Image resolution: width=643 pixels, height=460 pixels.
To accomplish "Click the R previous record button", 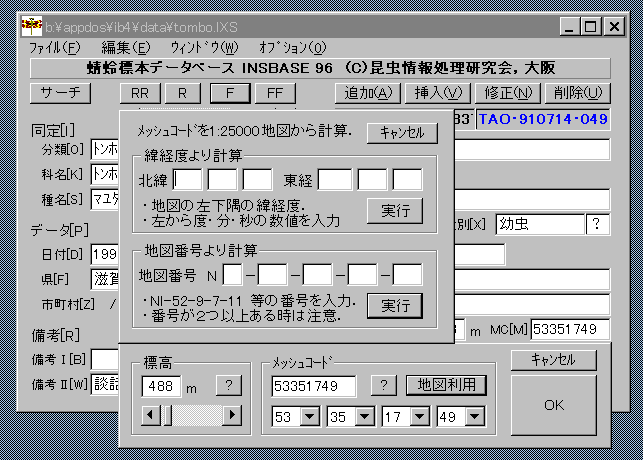I will 182,93.
